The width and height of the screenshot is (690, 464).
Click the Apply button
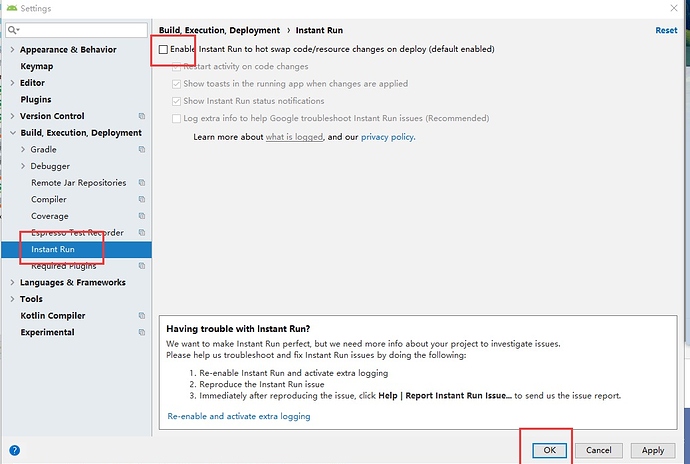coord(653,450)
